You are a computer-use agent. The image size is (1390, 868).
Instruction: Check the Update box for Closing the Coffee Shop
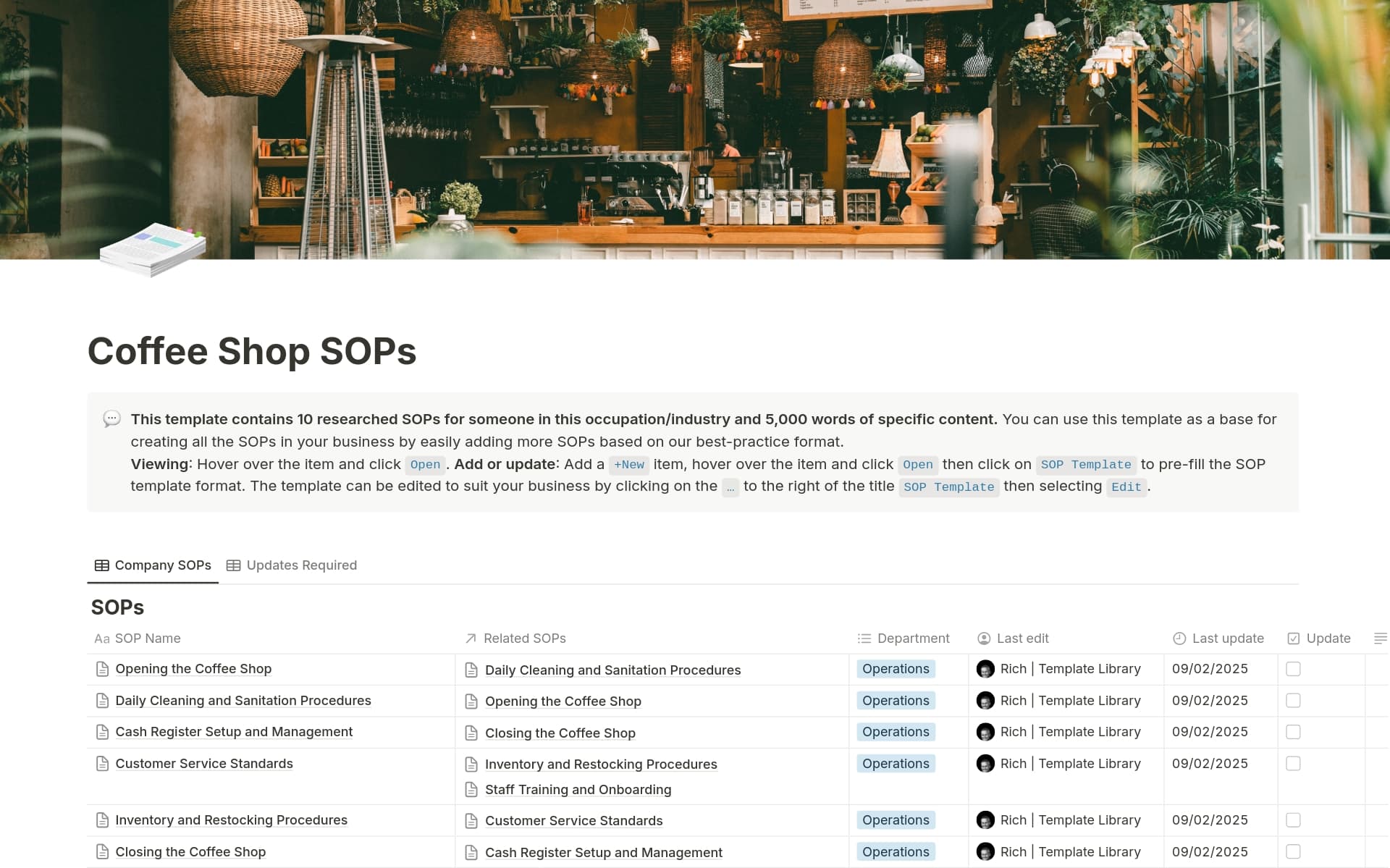click(1293, 852)
